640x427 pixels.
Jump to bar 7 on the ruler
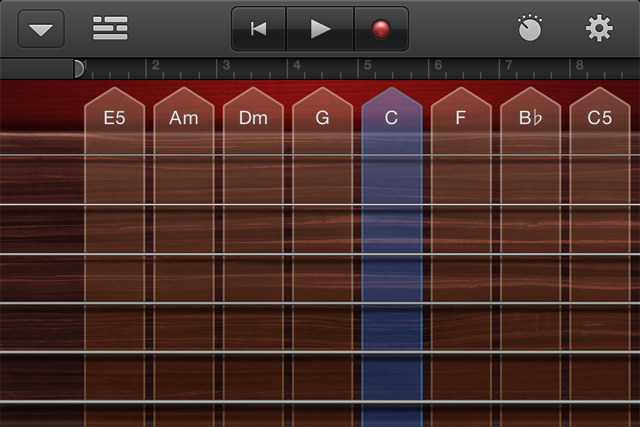509,65
